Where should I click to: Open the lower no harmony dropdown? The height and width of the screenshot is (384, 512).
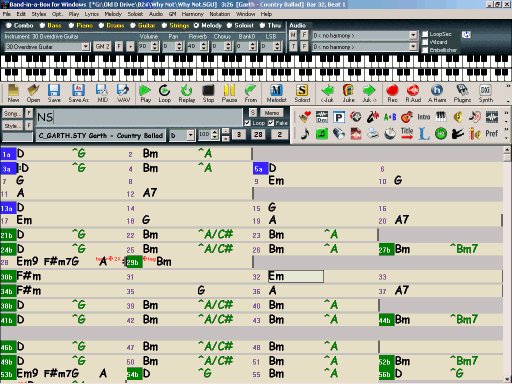point(413,47)
